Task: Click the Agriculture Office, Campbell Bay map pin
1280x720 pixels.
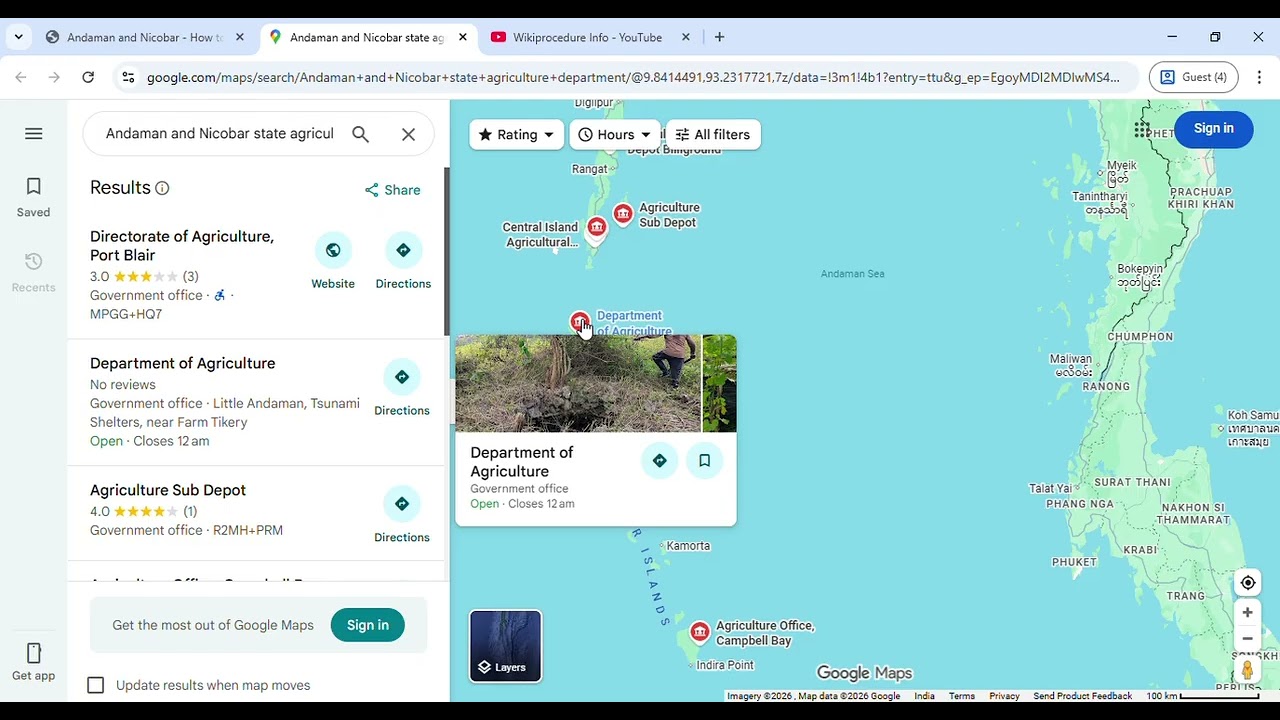Action: [x=700, y=633]
